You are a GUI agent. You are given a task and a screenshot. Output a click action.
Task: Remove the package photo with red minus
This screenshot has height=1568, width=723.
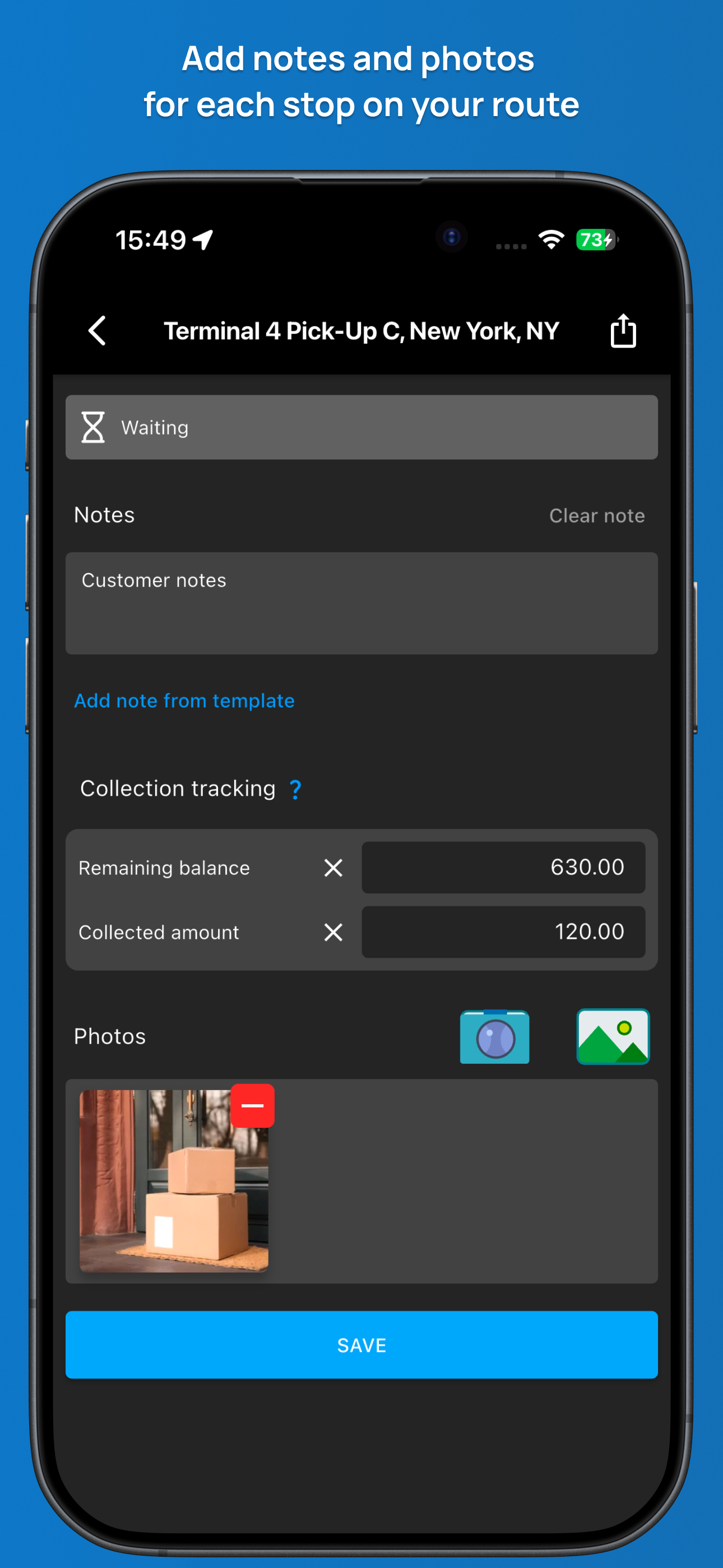(x=253, y=1105)
